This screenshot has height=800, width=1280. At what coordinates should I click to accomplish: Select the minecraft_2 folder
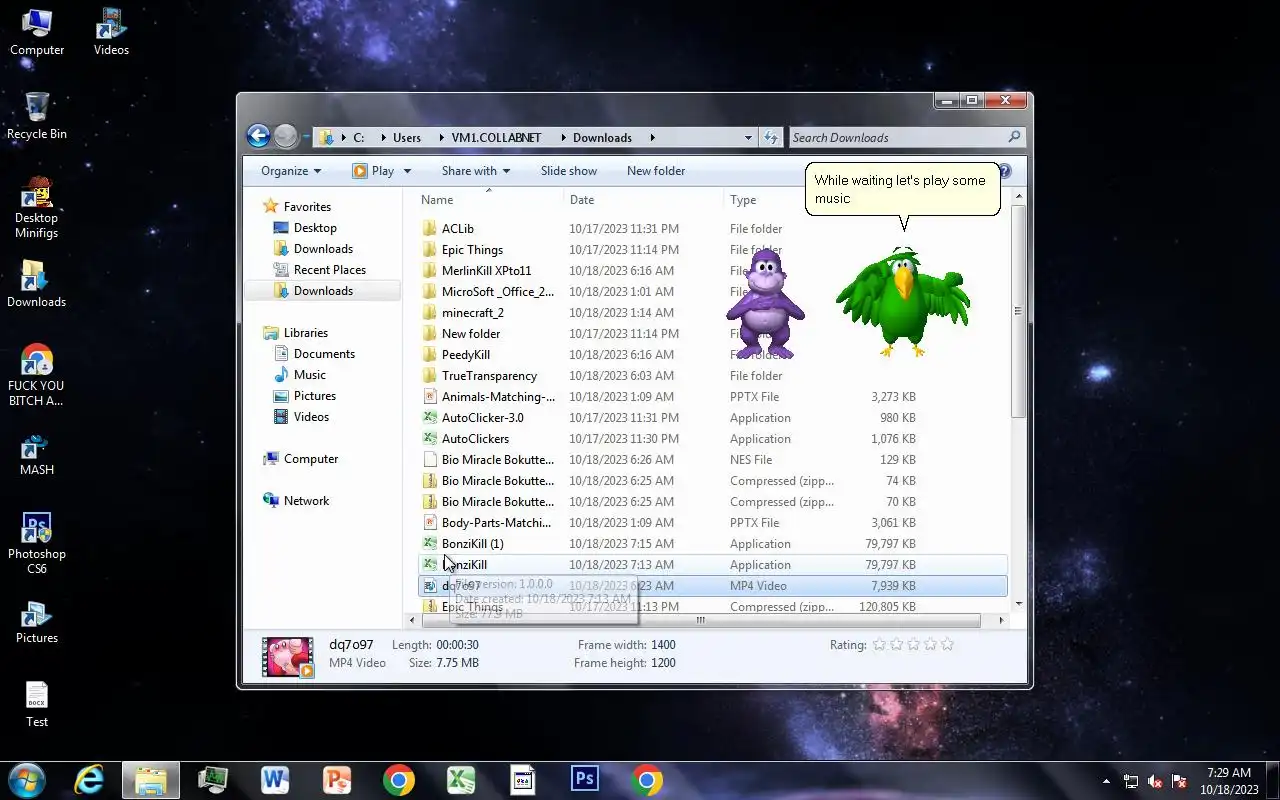pos(712,313)
